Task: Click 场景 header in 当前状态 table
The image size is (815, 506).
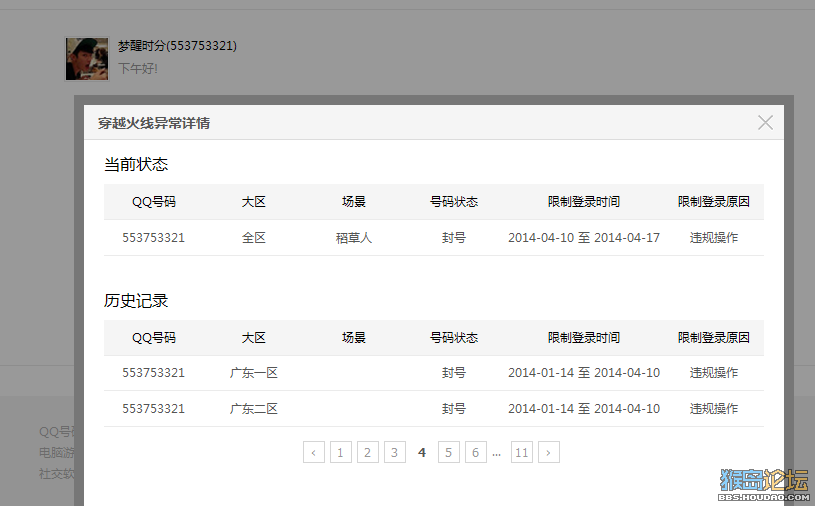Action: point(354,202)
